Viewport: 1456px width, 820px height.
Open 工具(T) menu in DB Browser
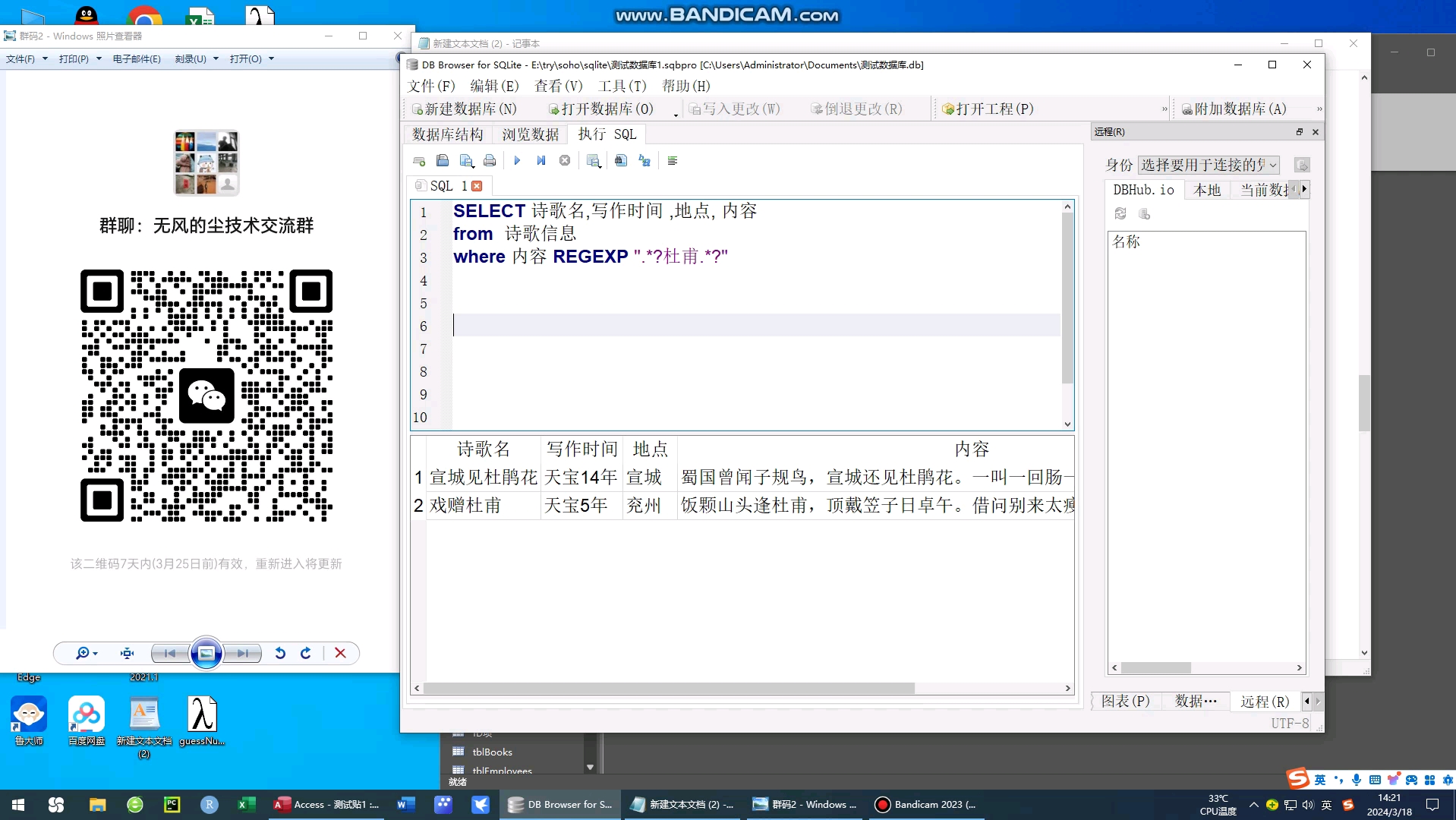(x=622, y=87)
